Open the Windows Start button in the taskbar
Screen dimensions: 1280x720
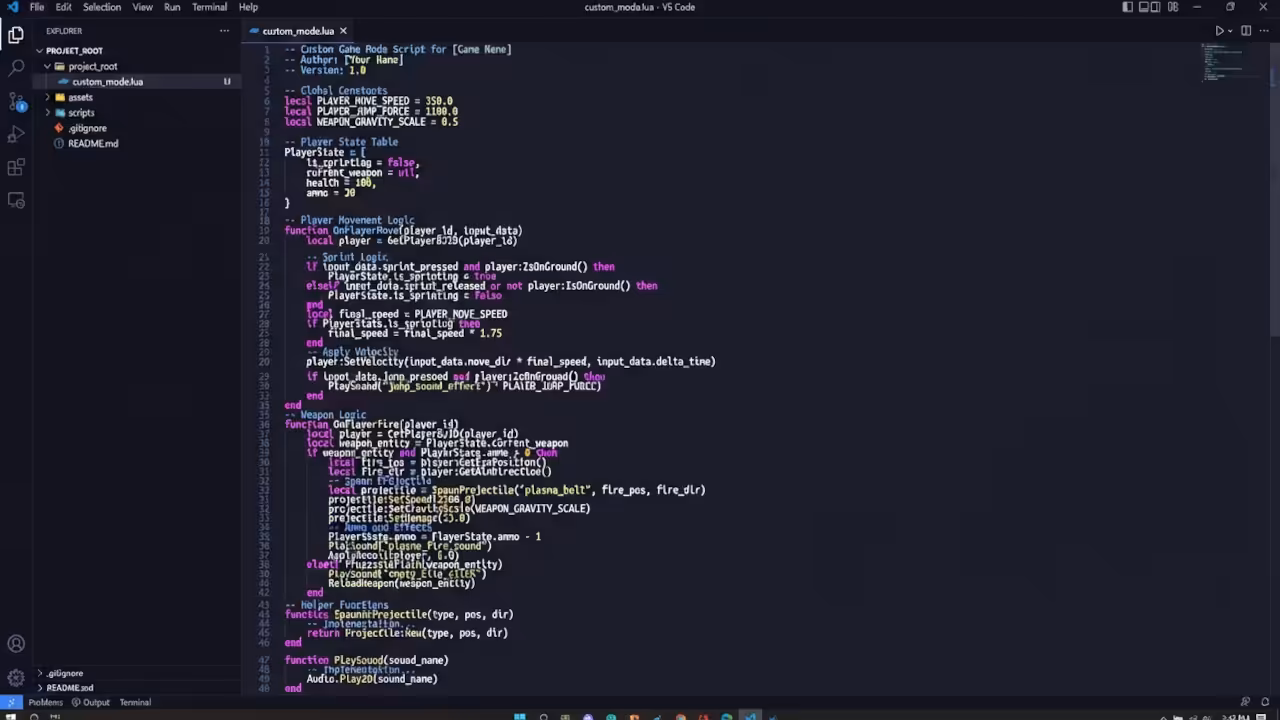(x=519, y=716)
